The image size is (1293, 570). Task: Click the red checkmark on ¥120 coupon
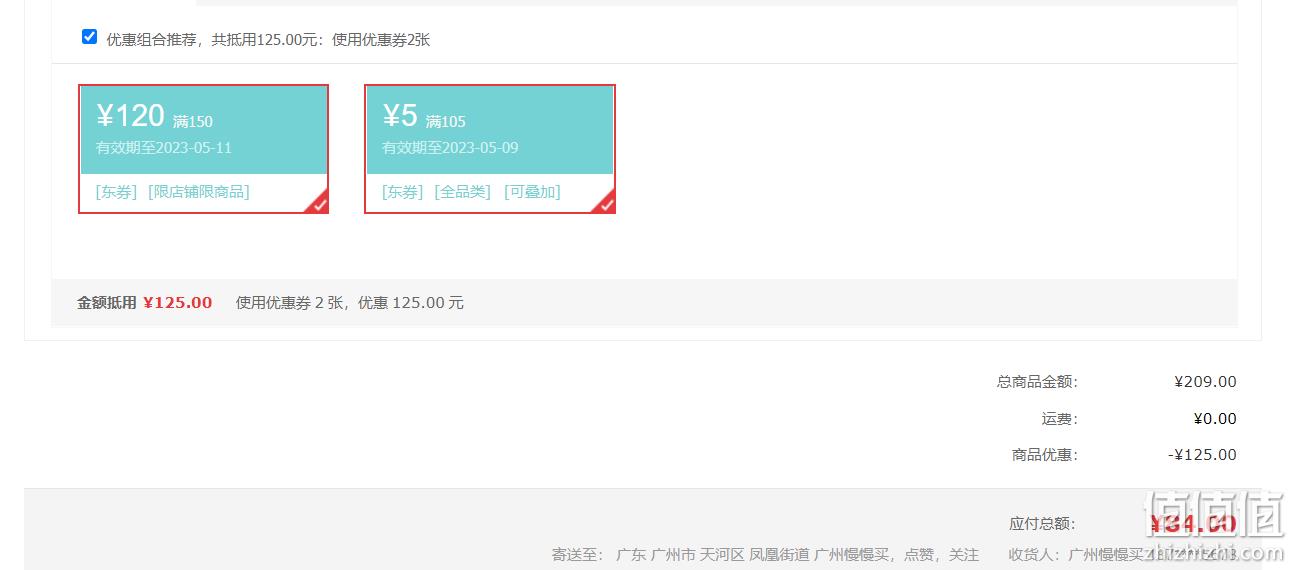(x=318, y=203)
